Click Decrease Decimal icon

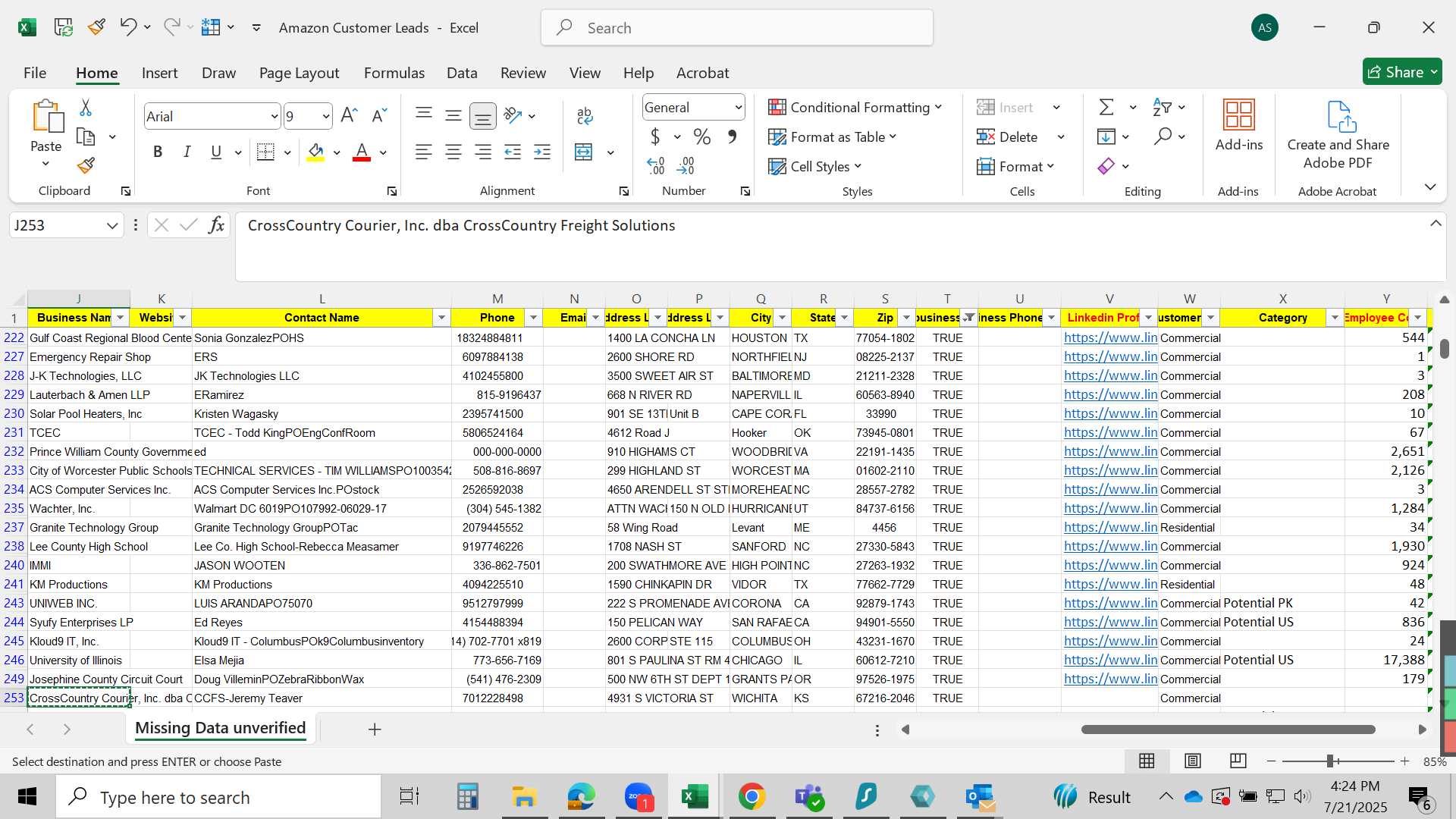tap(686, 165)
